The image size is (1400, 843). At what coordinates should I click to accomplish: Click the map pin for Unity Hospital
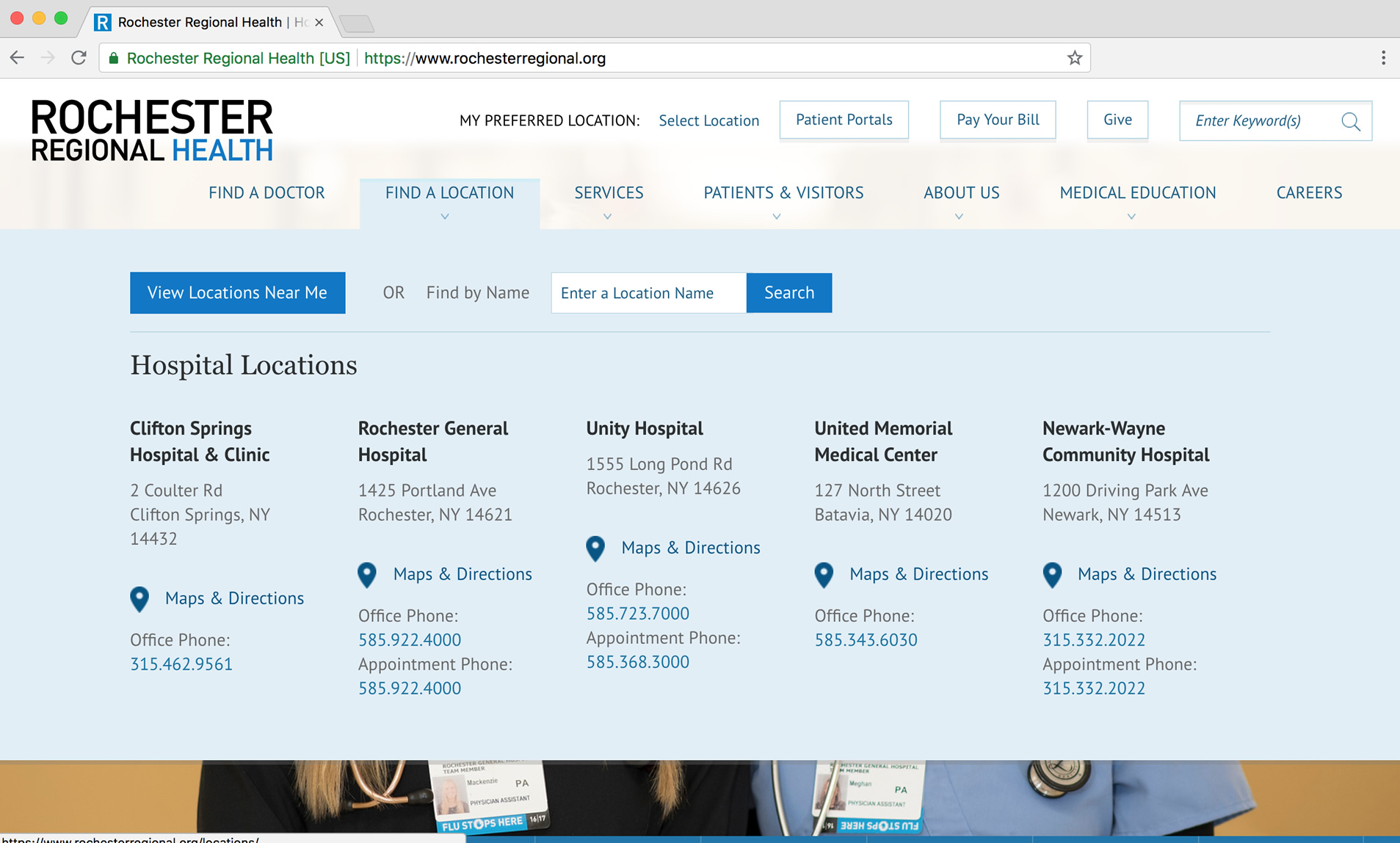595,548
